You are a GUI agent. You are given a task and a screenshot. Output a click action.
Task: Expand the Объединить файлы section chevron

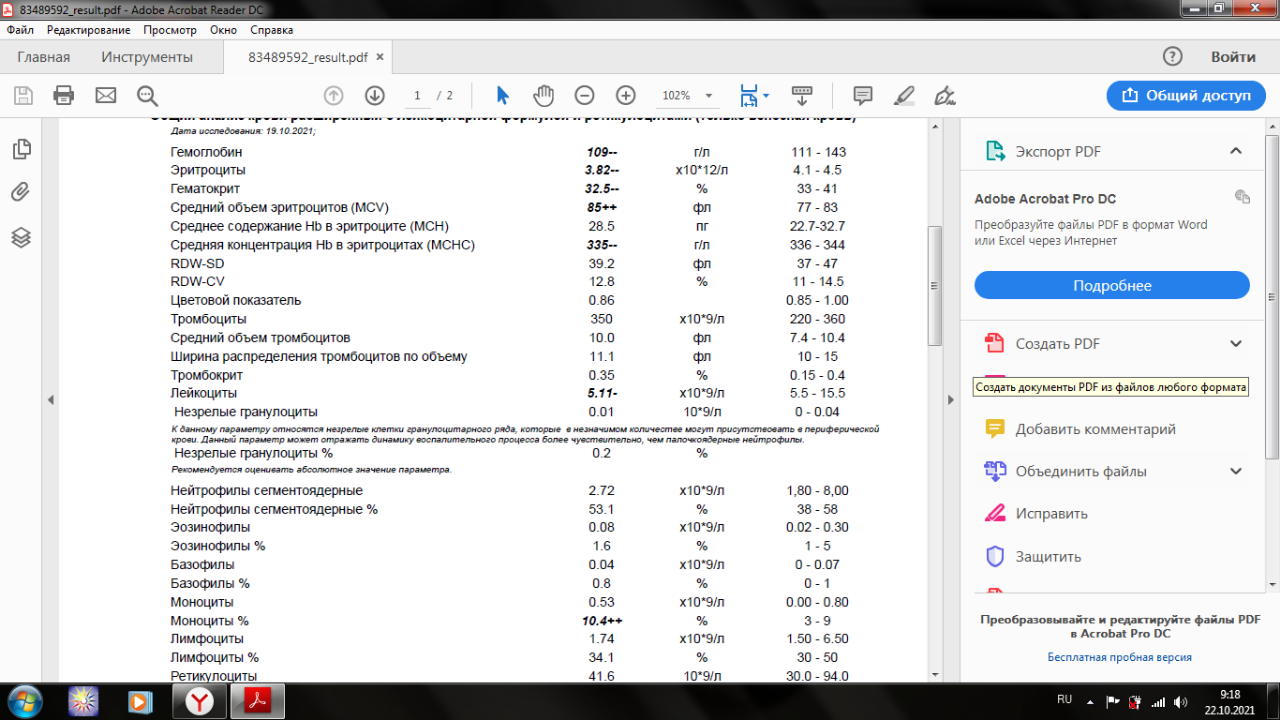coord(1236,471)
